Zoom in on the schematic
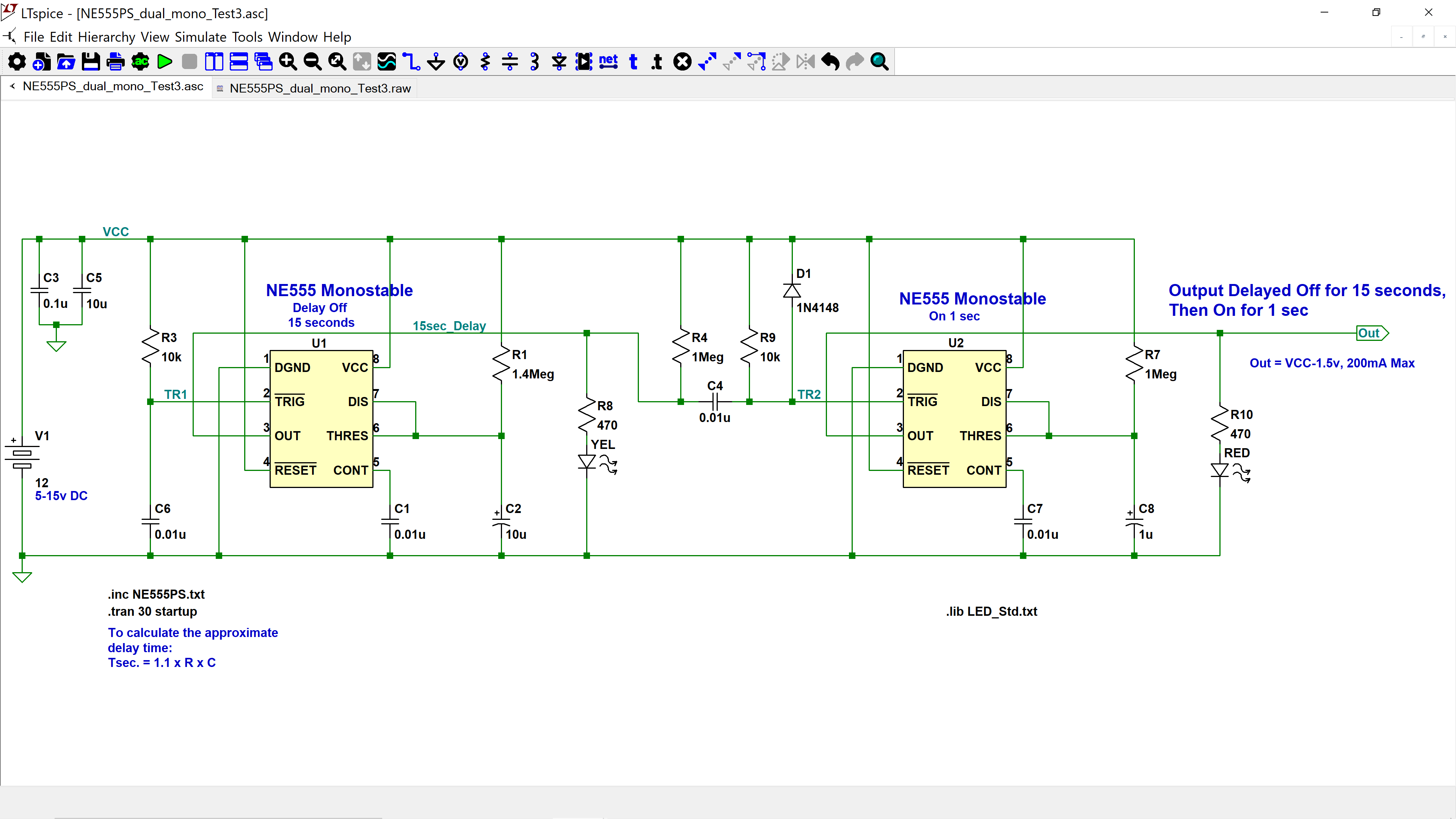Viewport: 1456px width, 819px height. (x=288, y=61)
